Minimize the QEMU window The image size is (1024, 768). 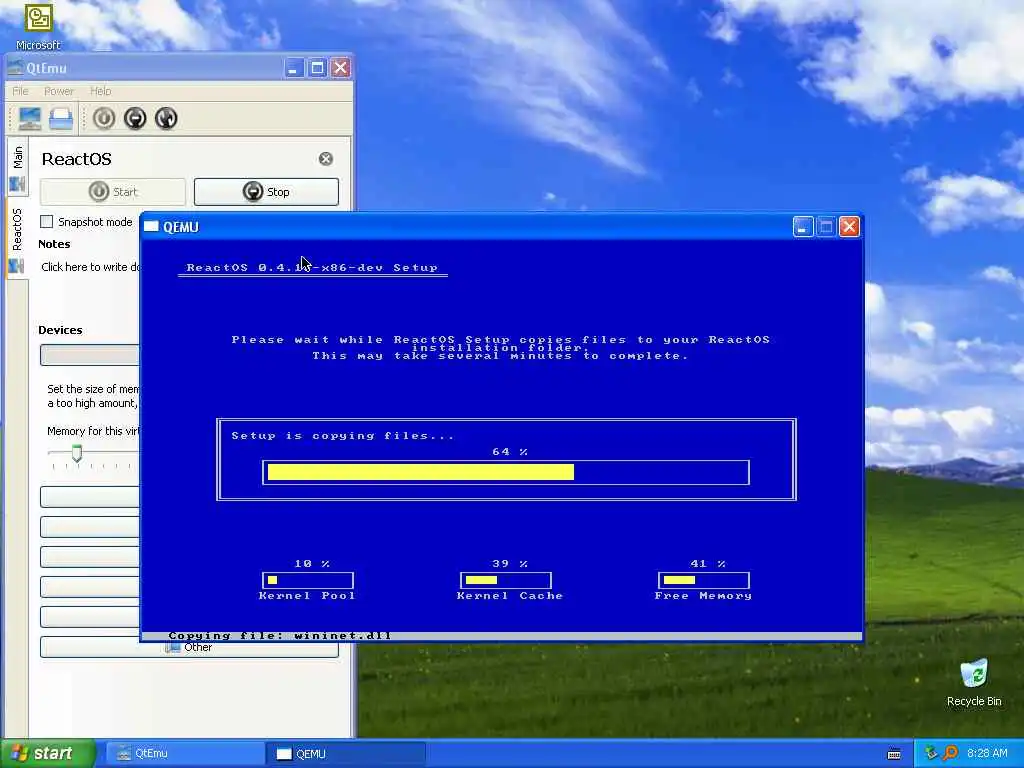pos(803,227)
